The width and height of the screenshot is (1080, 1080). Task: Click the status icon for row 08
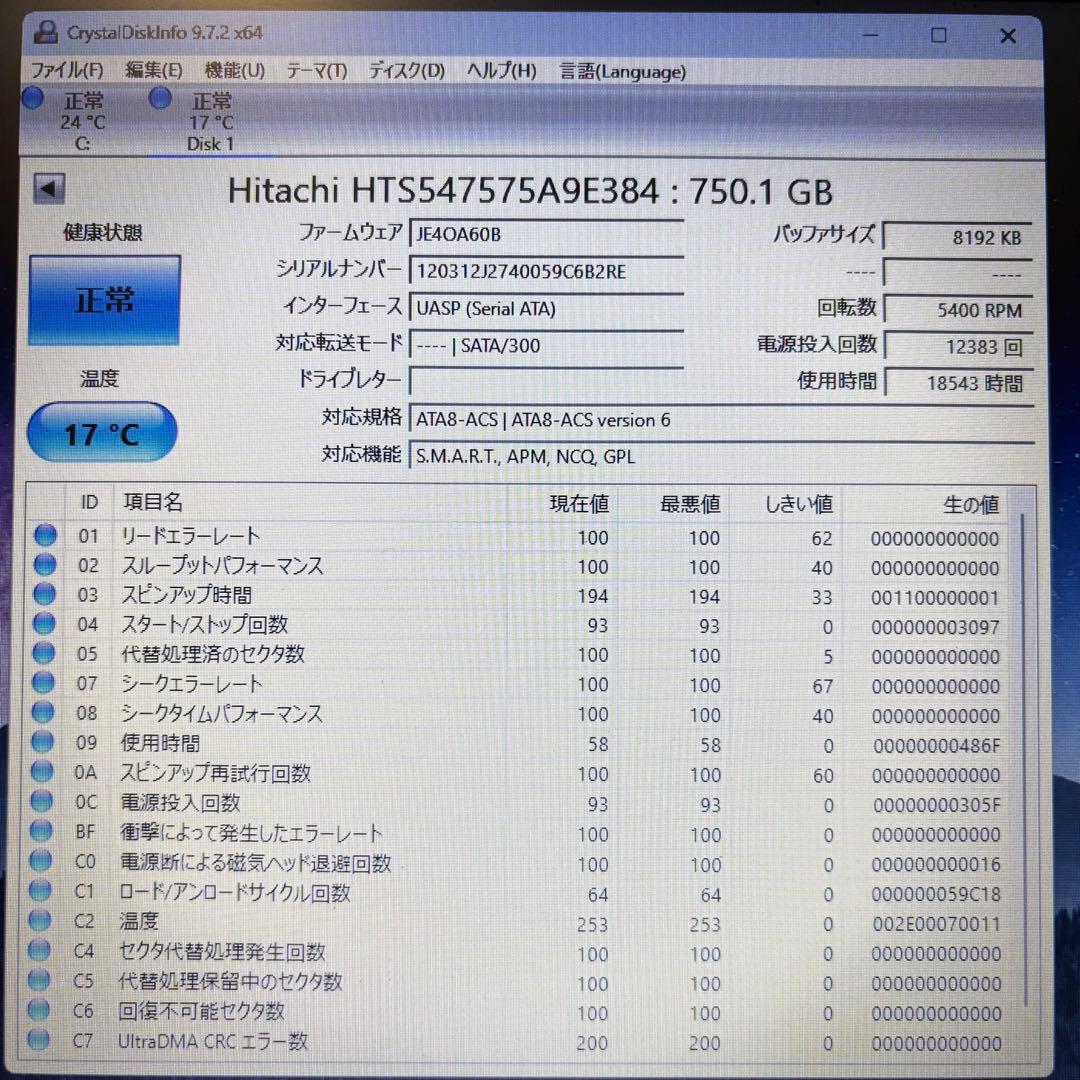(43, 712)
